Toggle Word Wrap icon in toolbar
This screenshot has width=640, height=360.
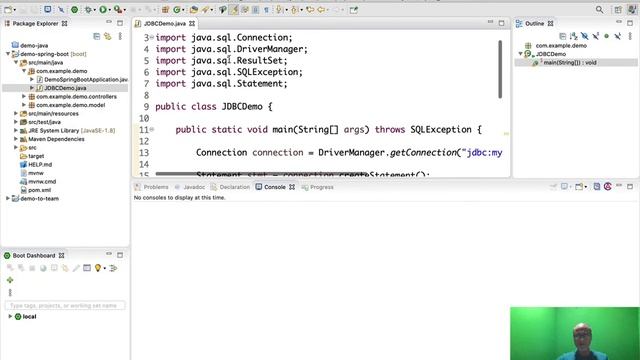[244, 9]
